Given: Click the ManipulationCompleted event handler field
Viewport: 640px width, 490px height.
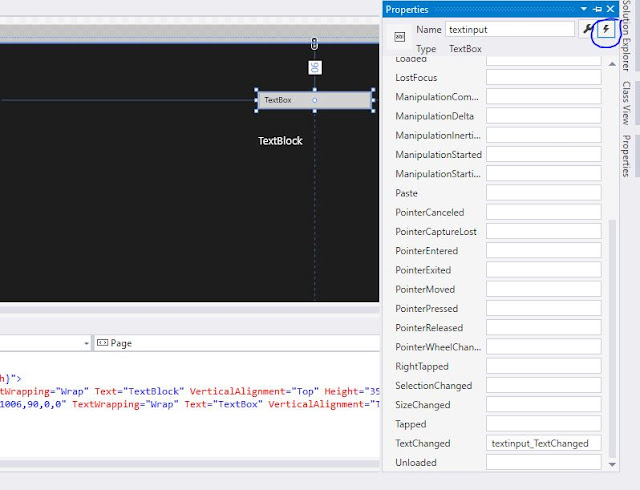Looking at the screenshot, I should coord(544,96).
